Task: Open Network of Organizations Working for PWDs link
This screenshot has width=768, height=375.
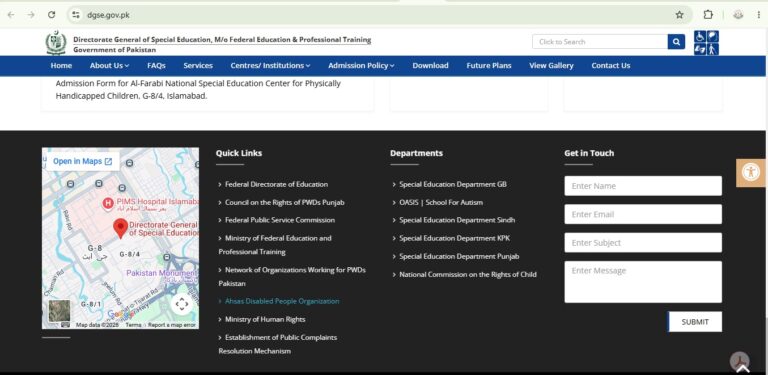Action: coord(292,277)
